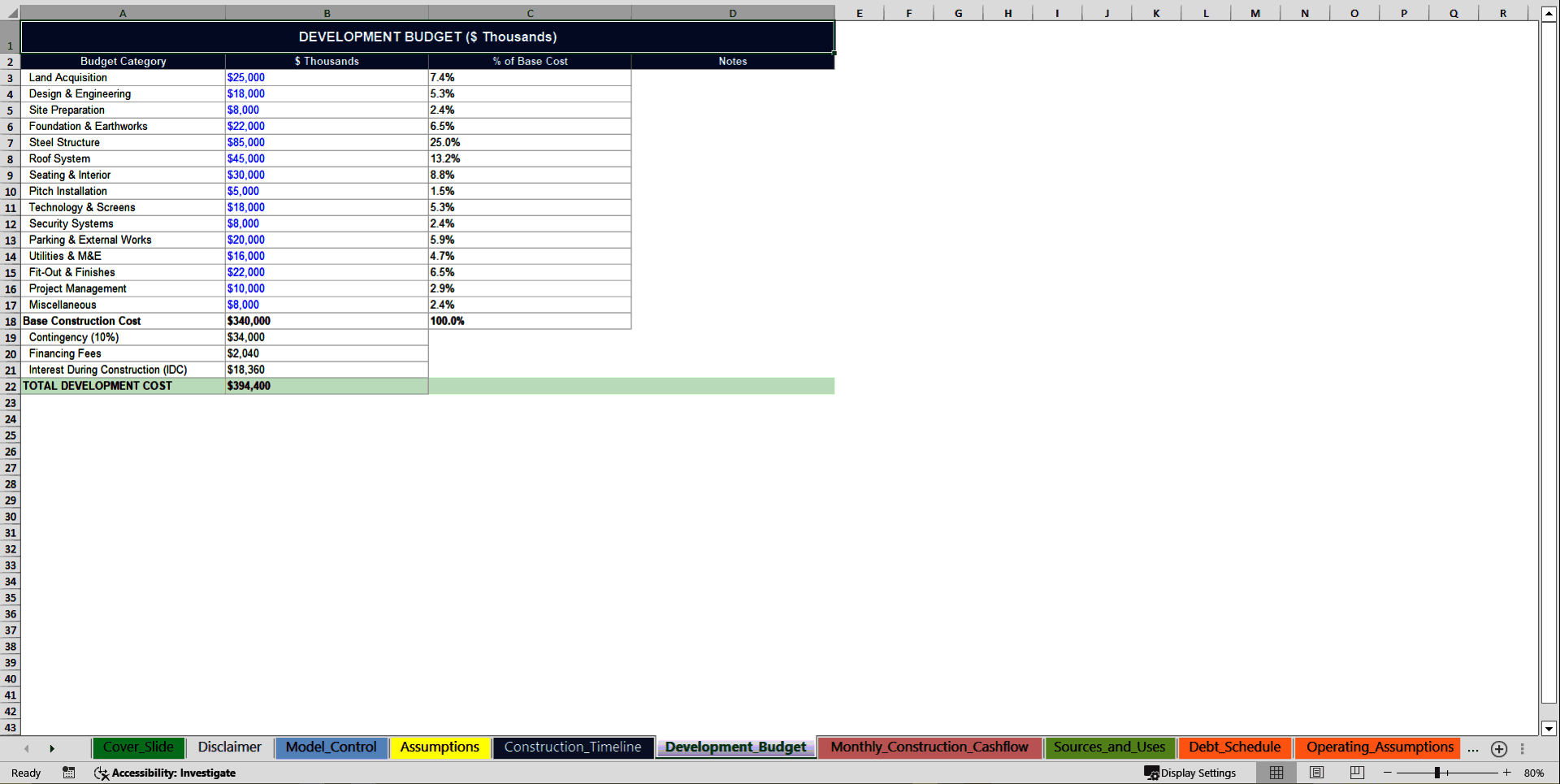
Task: Add a new sheet with the plus icon
Action: tap(1499, 748)
